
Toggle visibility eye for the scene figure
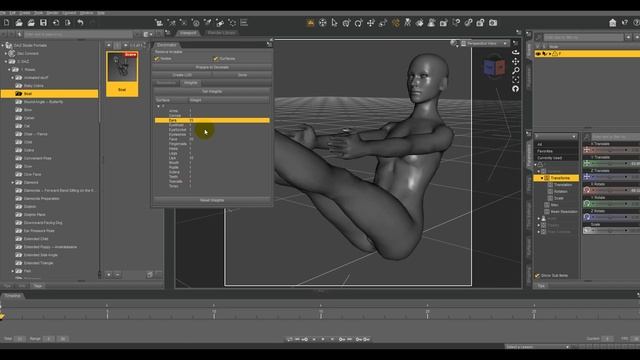pyautogui.click(x=538, y=54)
